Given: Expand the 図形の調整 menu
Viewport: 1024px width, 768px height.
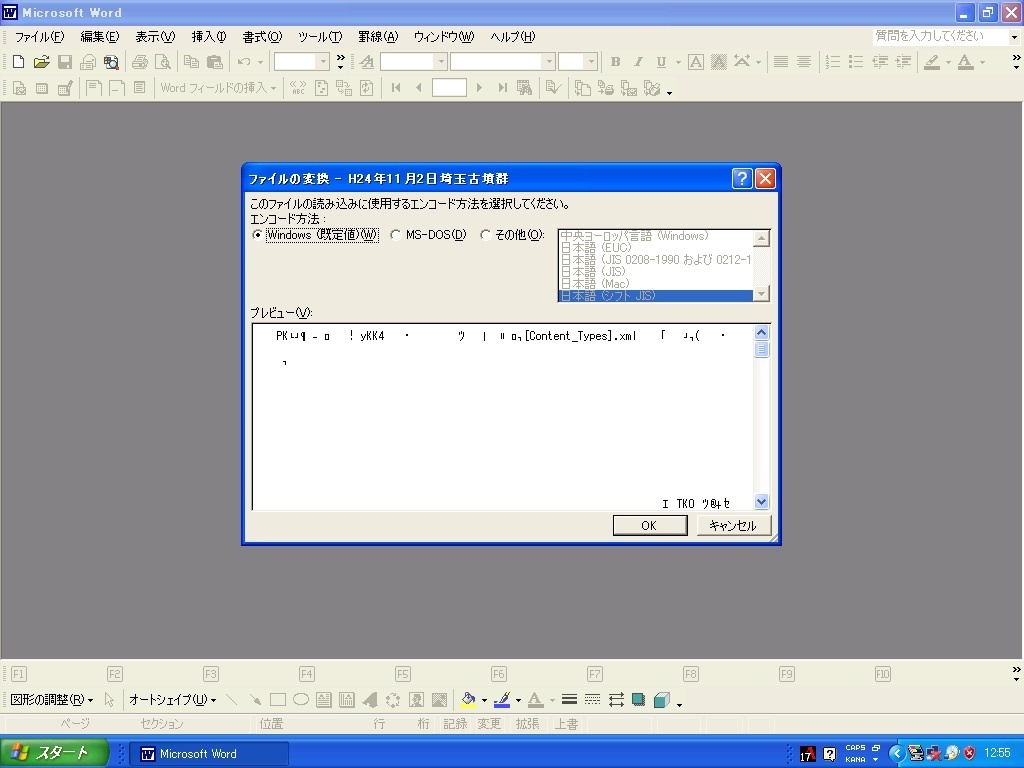Looking at the screenshot, I should (x=52, y=700).
